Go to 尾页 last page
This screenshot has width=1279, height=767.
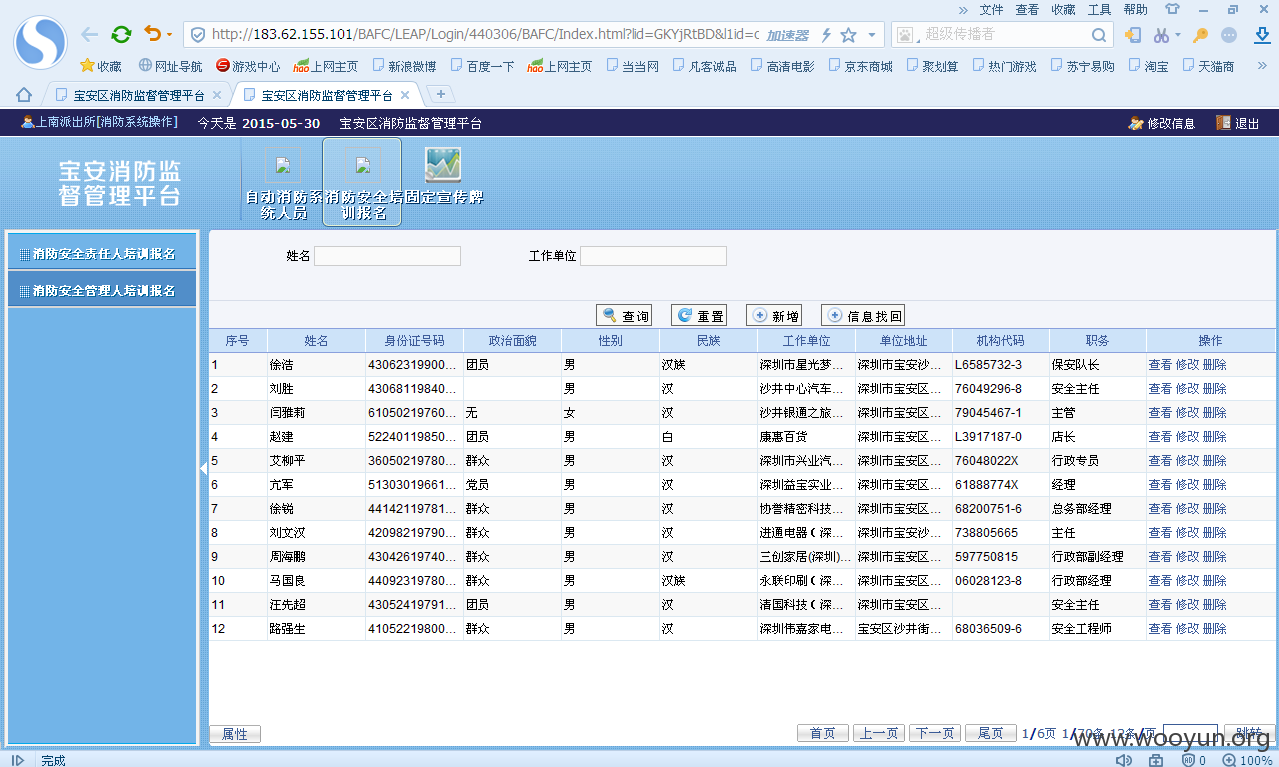coord(991,734)
